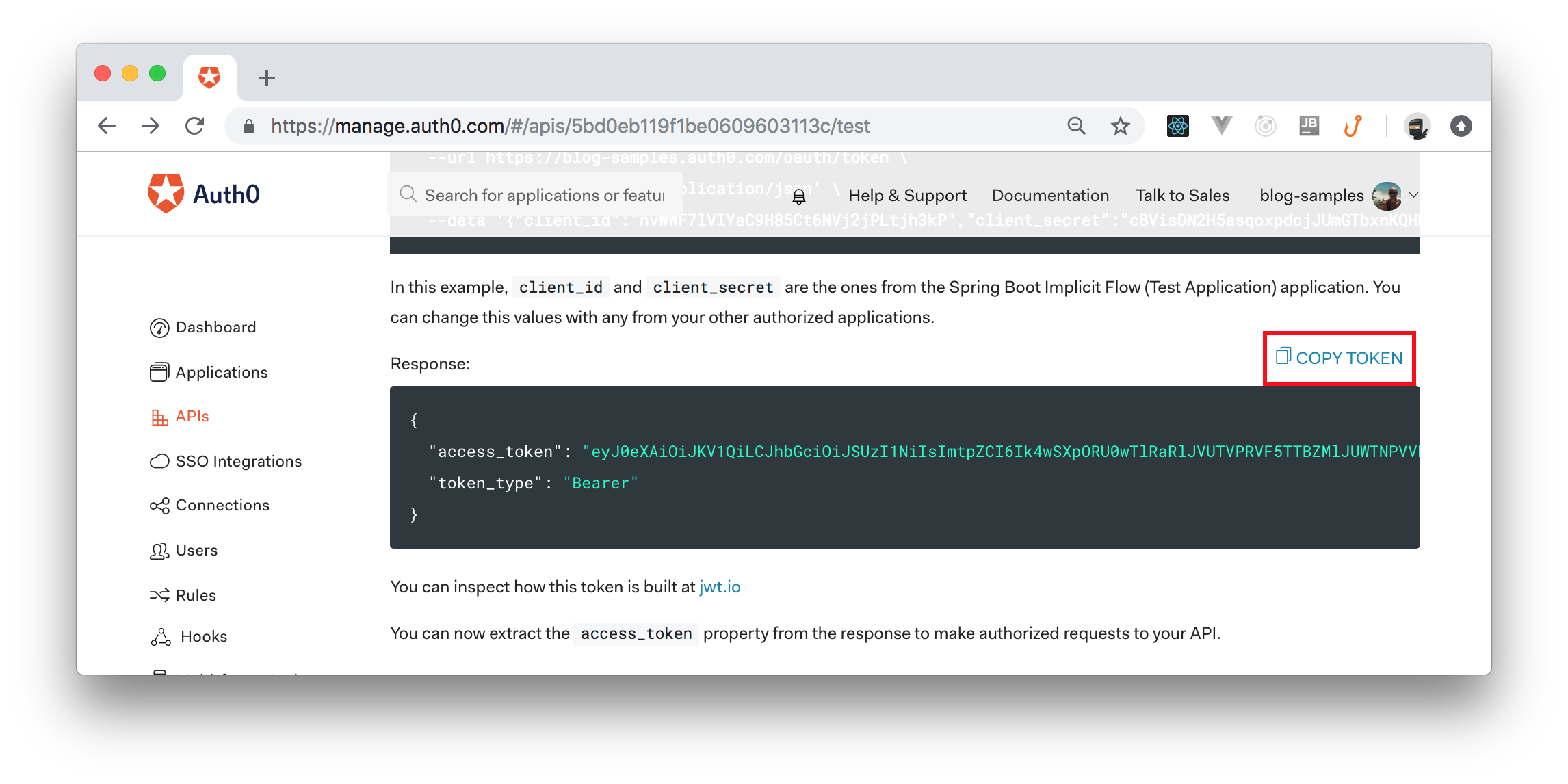Click Help & Support menu item

[904, 195]
